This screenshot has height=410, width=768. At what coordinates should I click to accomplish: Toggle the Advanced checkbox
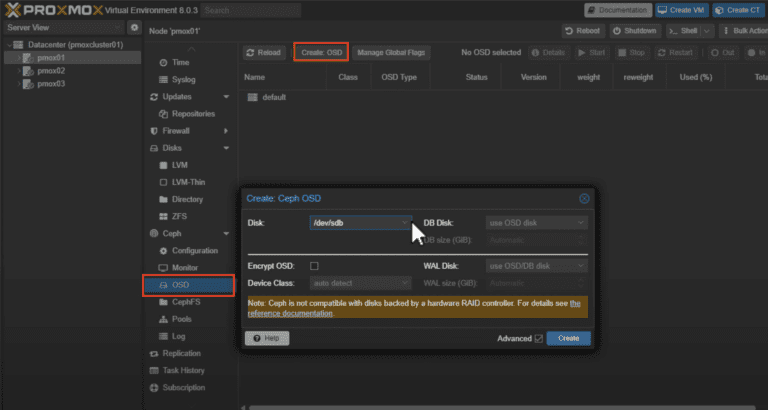tap(539, 338)
